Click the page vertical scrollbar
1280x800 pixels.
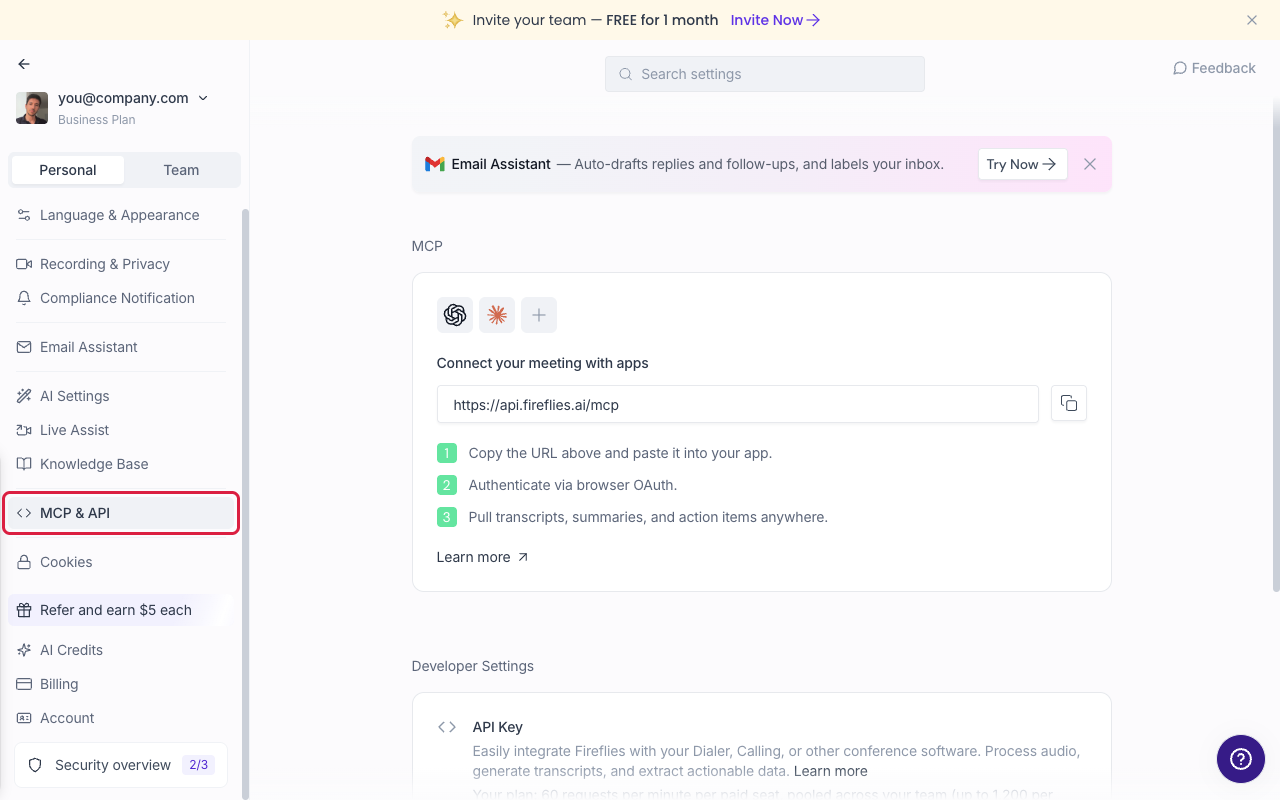pos(1275,345)
